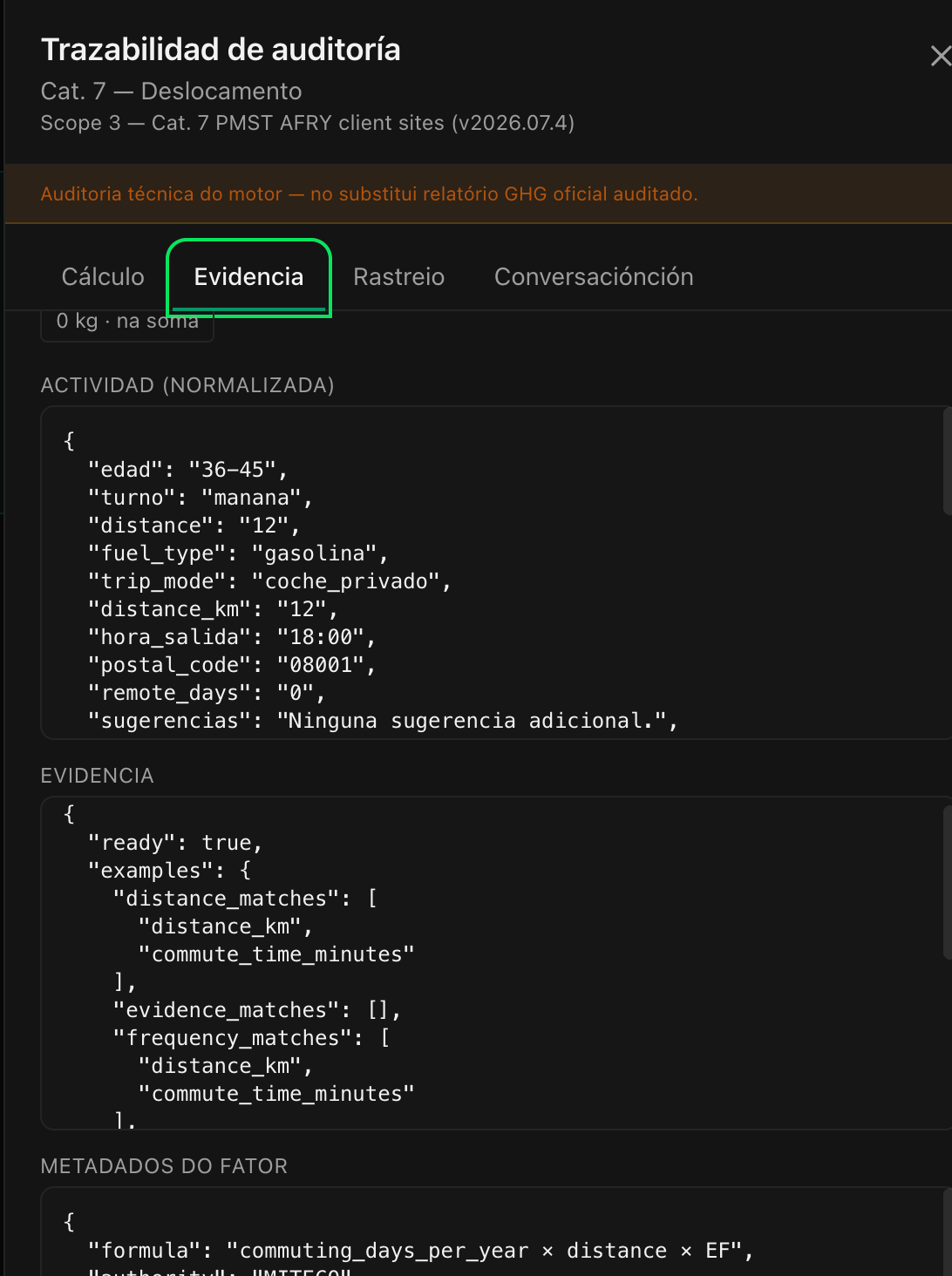The height and width of the screenshot is (1276, 952).
Task: Click the "sugerencias" line in activity JSON
Action: [383, 721]
